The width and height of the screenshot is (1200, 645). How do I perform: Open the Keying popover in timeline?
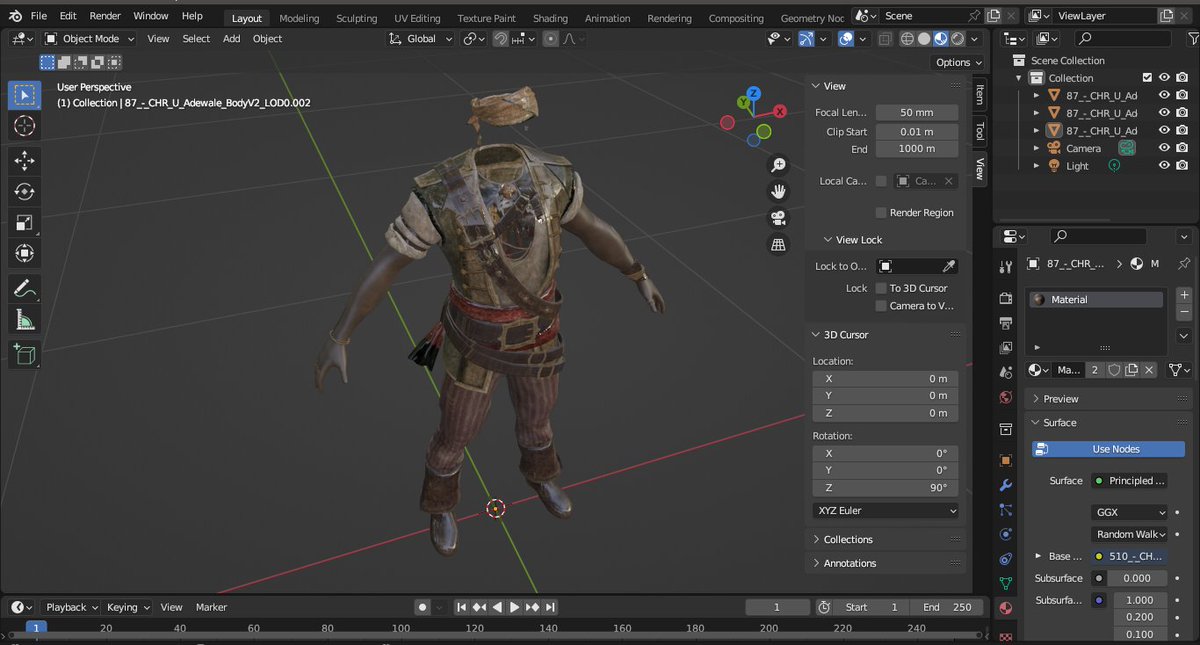(x=128, y=607)
